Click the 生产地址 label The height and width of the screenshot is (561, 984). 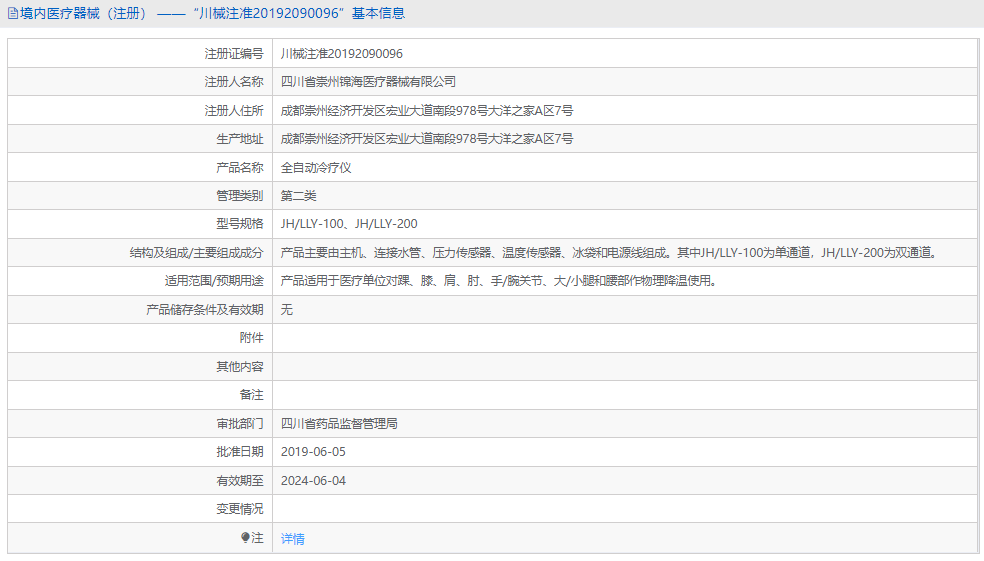(x=240, y=139)
